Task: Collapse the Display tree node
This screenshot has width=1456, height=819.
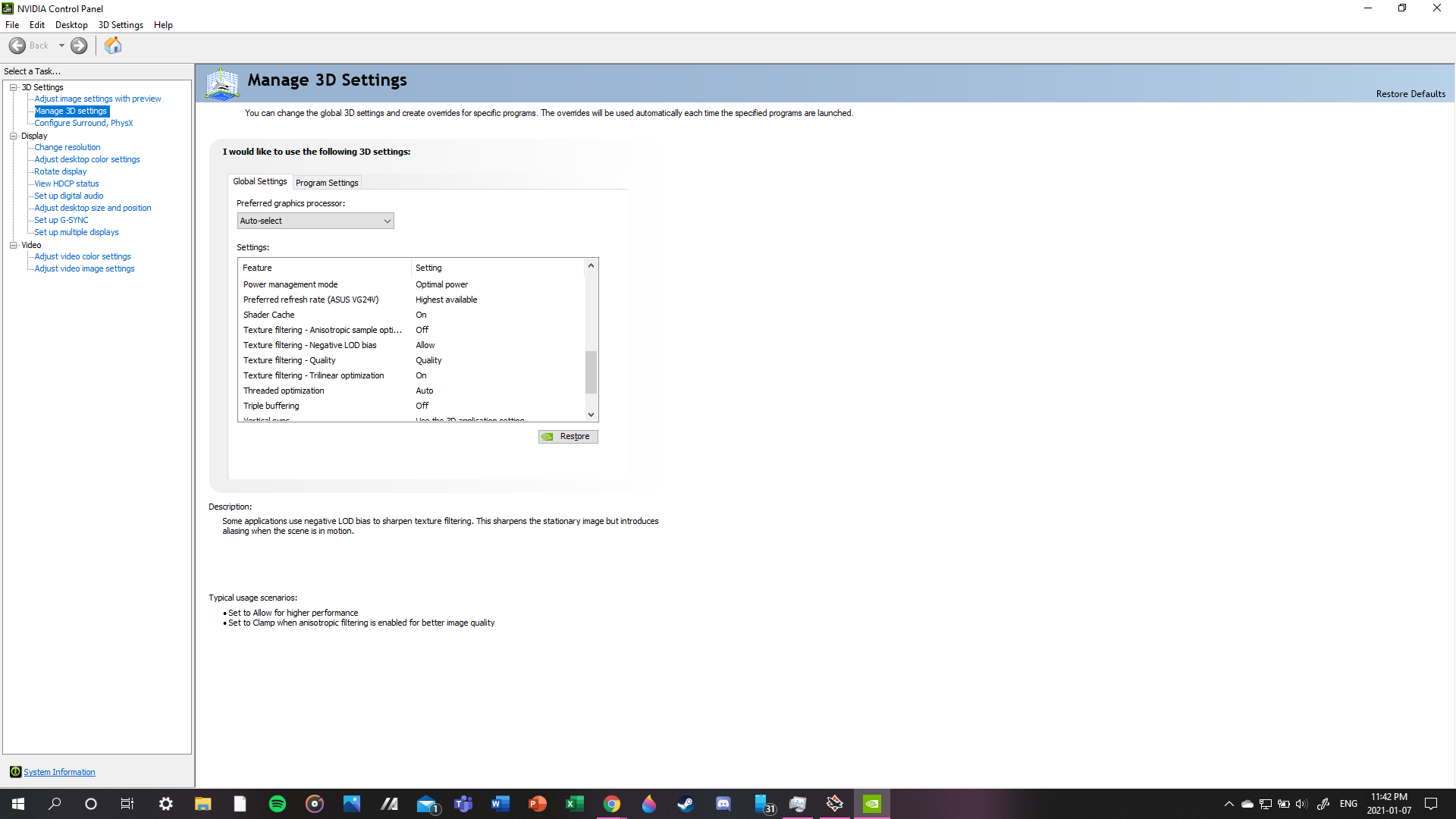Action: pos(14,136)
